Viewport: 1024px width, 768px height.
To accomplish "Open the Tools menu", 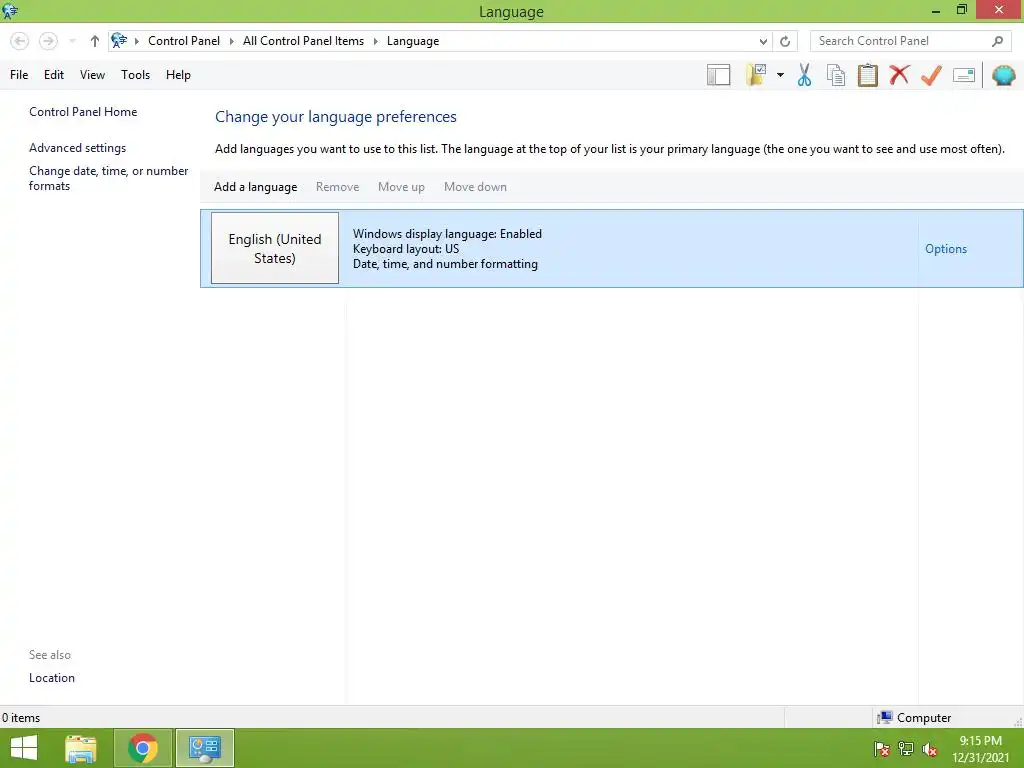I will coord(135,75).
